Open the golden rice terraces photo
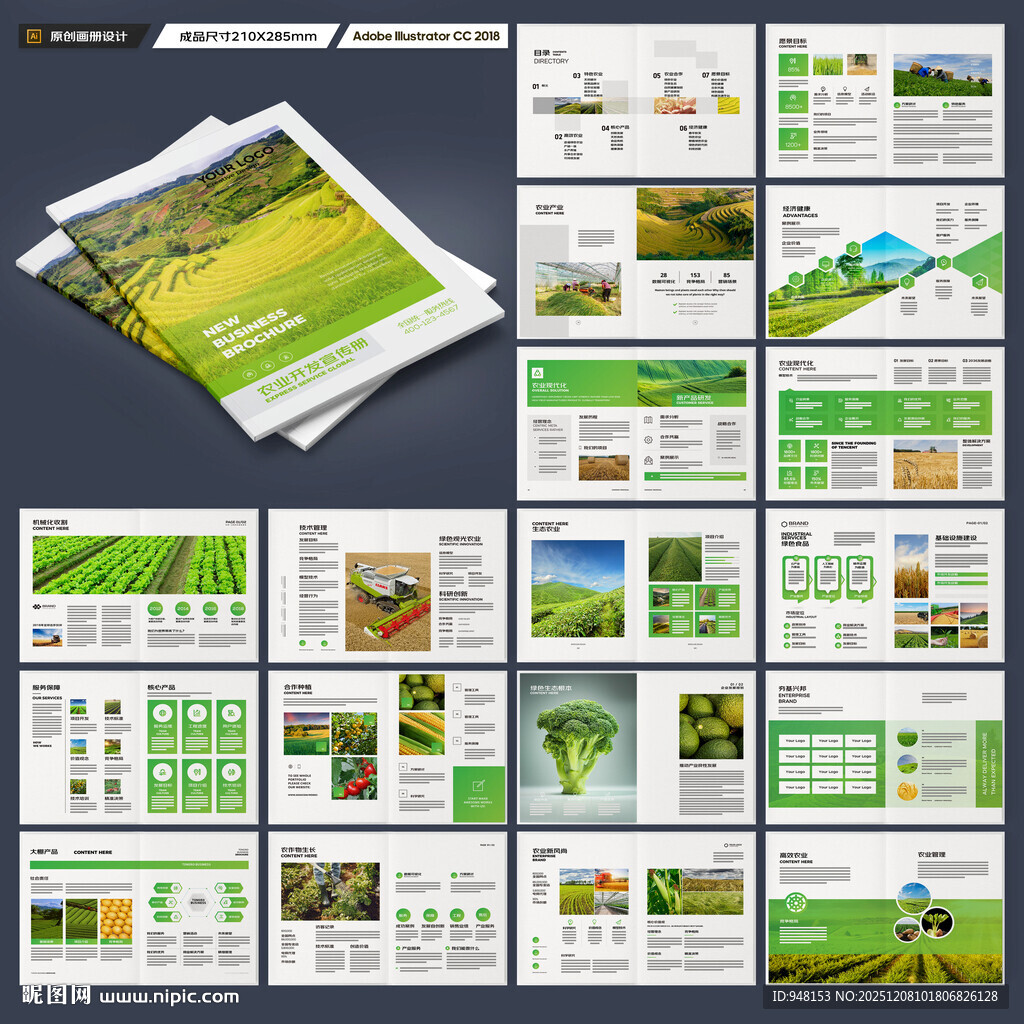Image resolution: width=1024 pixels, height=1024 pixels. (695, 224)
